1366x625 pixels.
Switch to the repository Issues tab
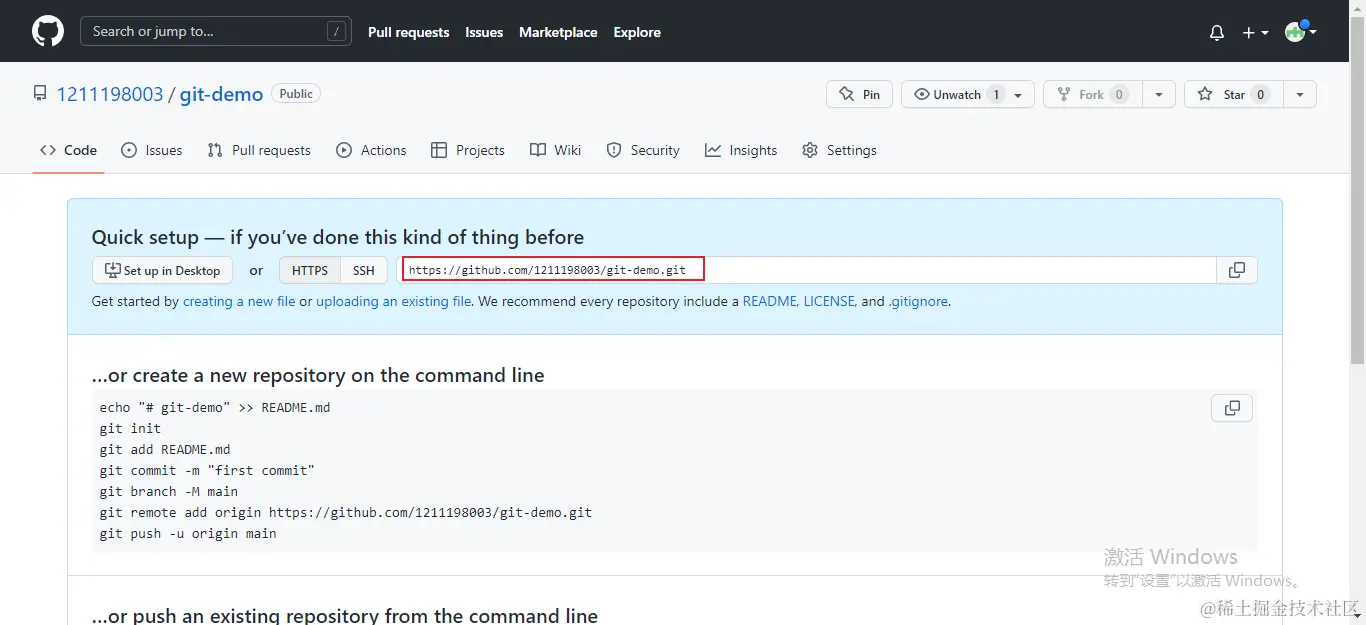pyautogui.click(x=152, y=150)
